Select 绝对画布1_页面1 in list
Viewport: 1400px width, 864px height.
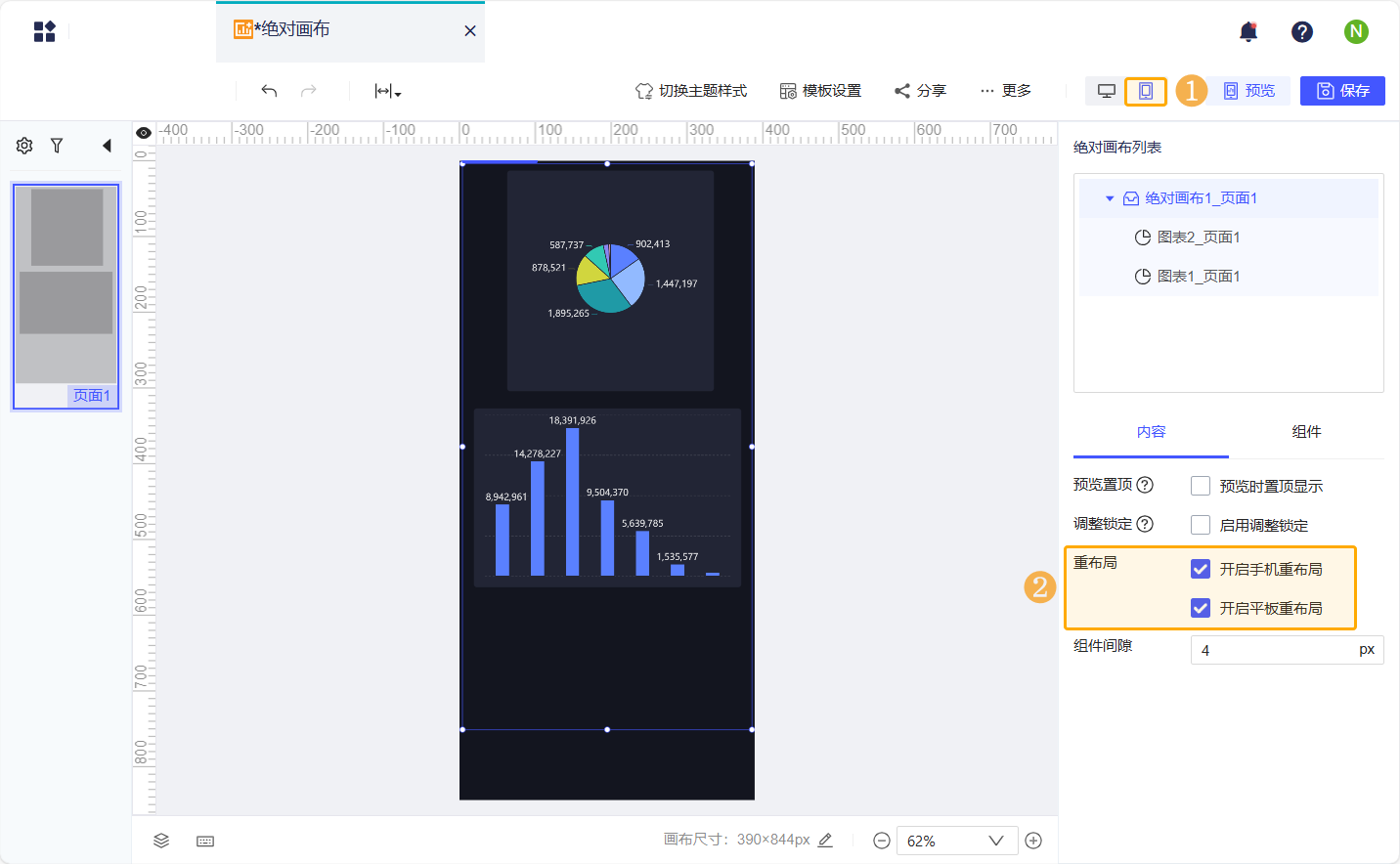(1229, 198)
